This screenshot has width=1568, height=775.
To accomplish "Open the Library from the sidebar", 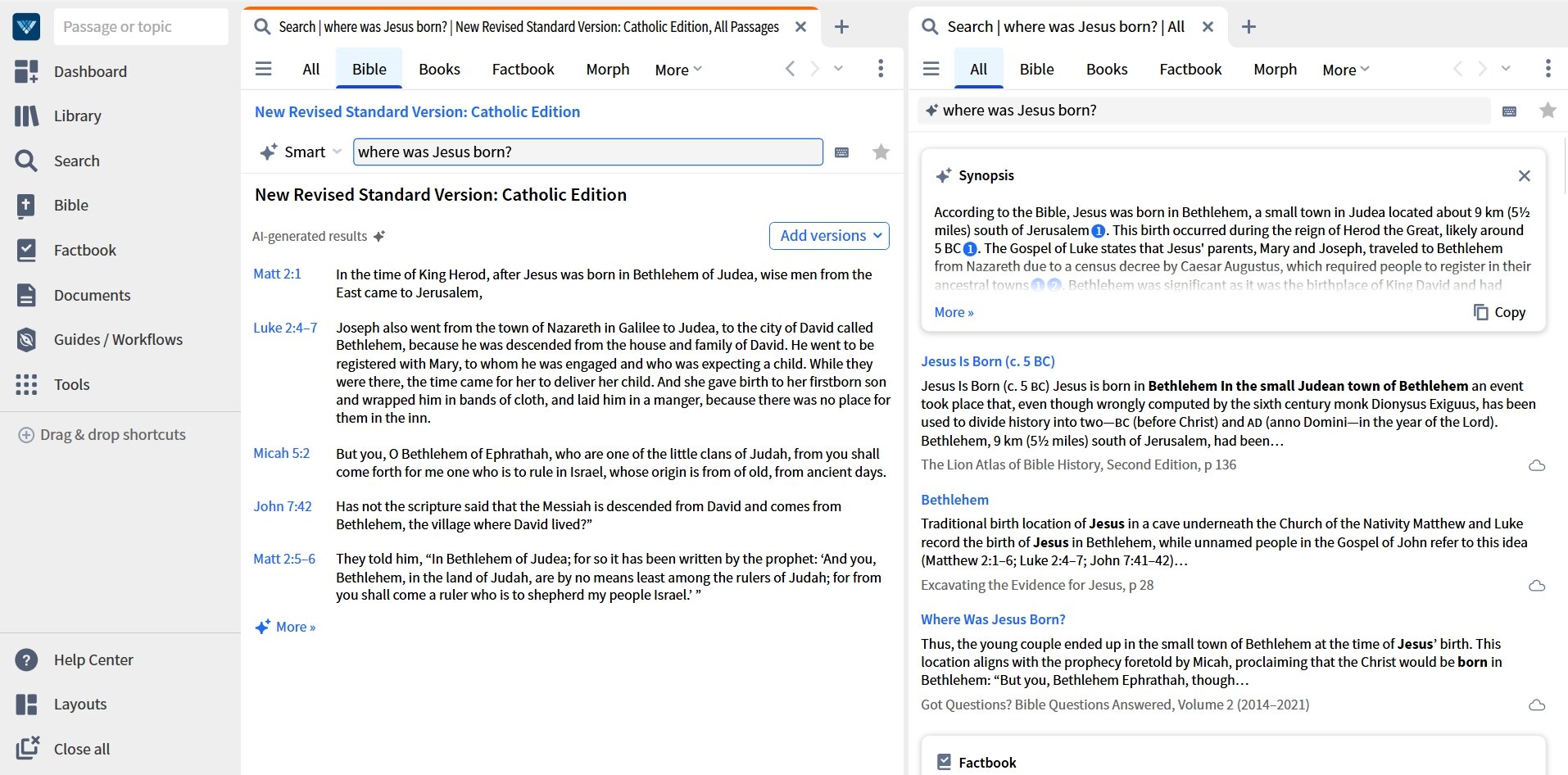I will (58, 116).
